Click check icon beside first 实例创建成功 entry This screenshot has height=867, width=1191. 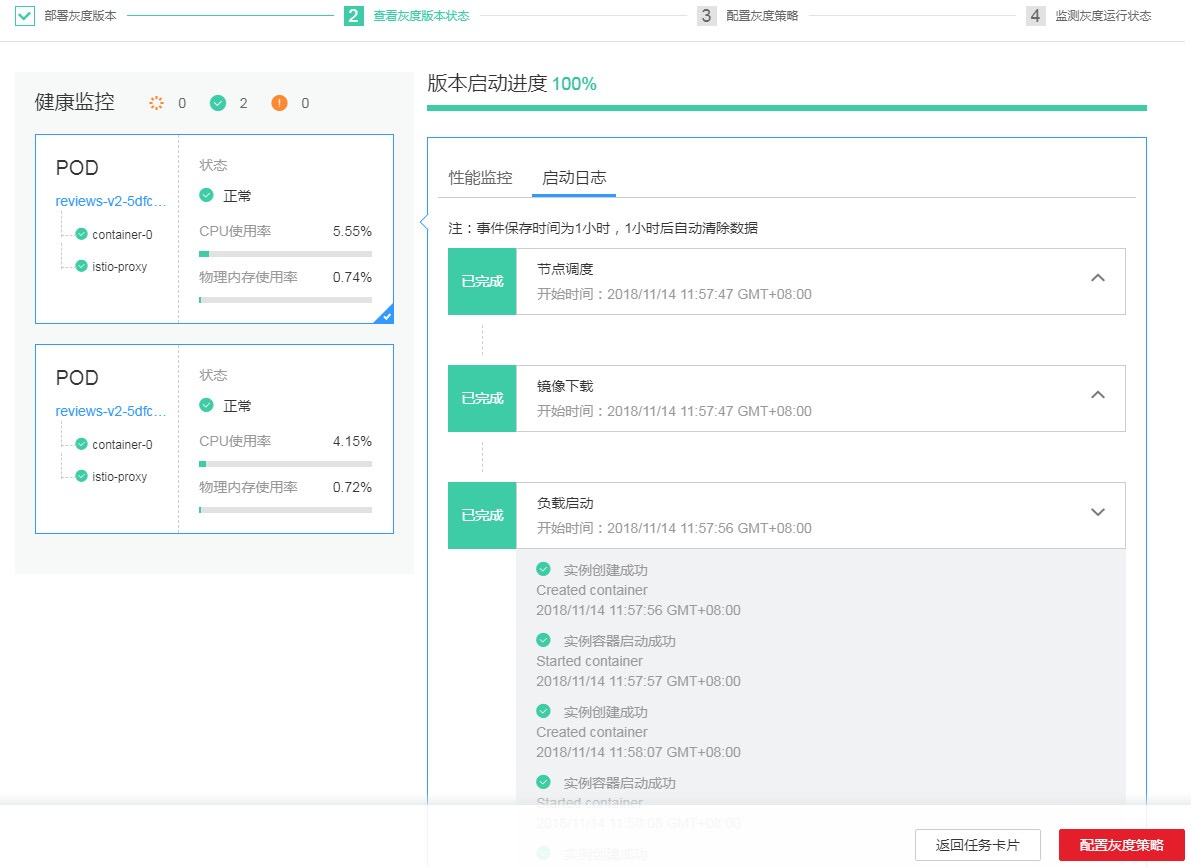click(543, 568)
